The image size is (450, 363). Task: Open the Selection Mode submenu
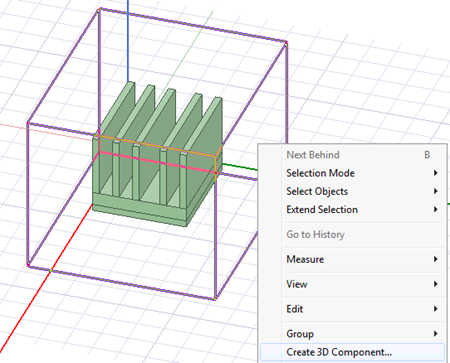click(x=353, y=173)
